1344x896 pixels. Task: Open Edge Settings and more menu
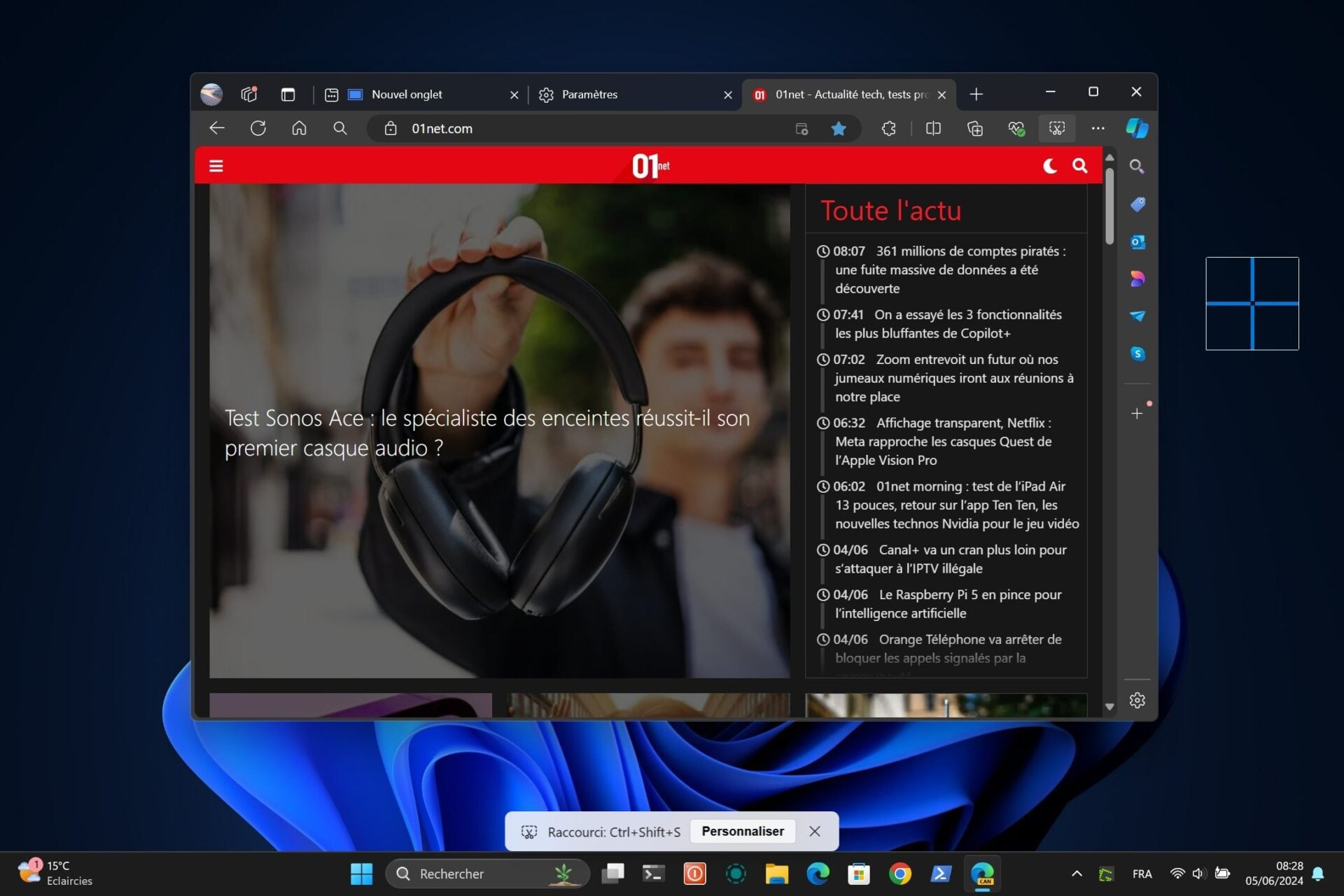point(1098,128)
